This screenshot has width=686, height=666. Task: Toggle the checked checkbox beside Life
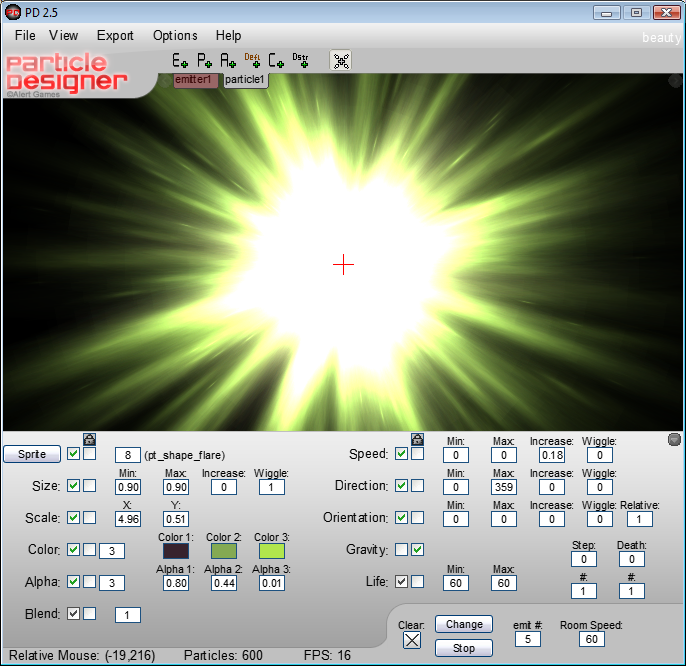(x=401, y=582)
